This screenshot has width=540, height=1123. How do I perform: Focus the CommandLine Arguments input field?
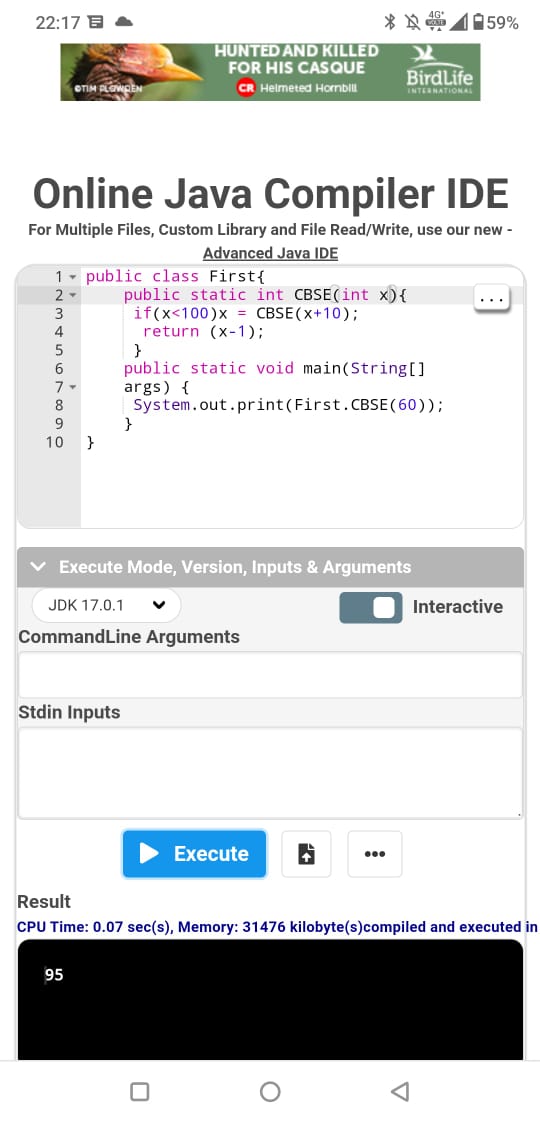click(x=270, y=675)
